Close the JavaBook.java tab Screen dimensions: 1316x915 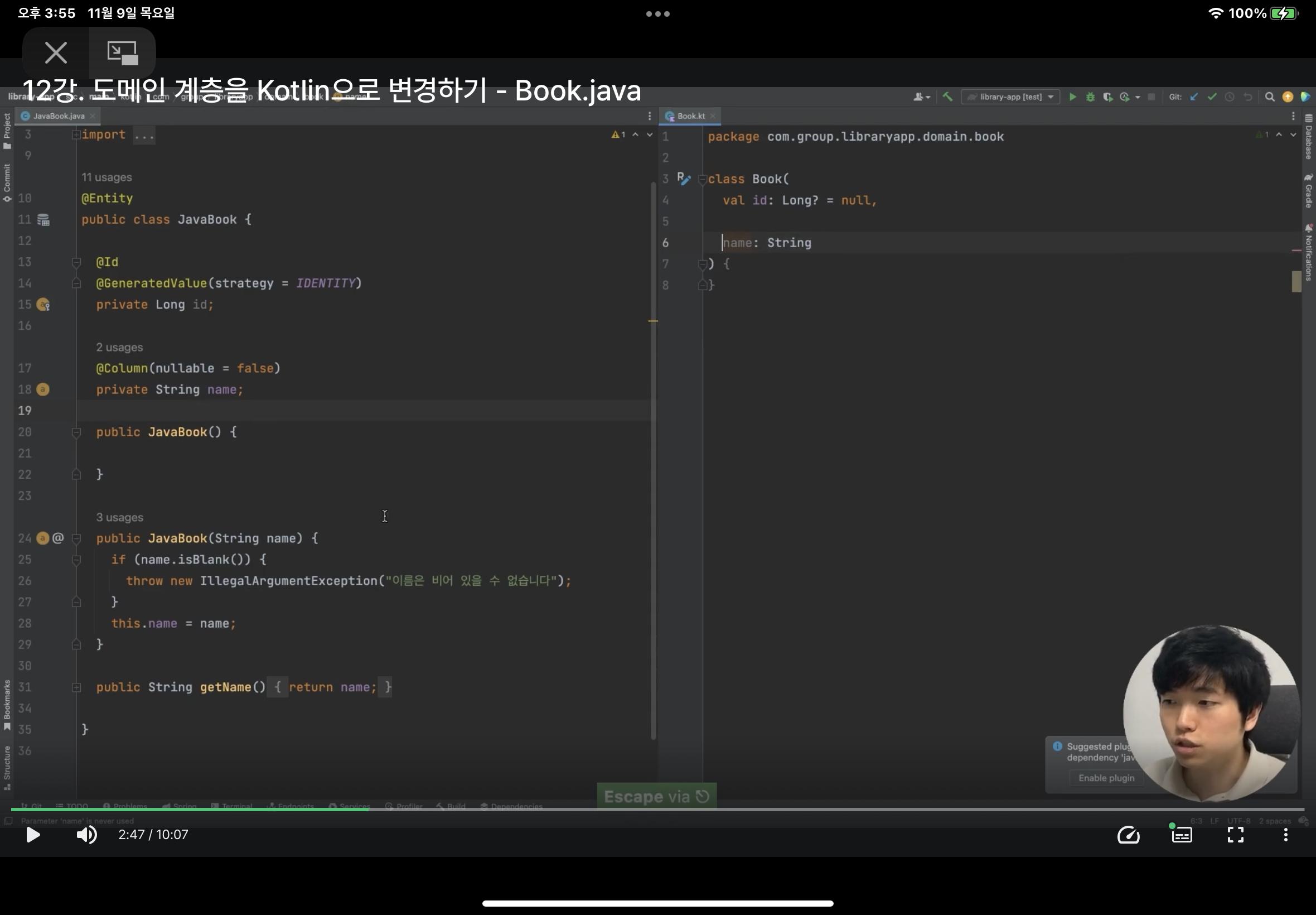click(92, 116)
